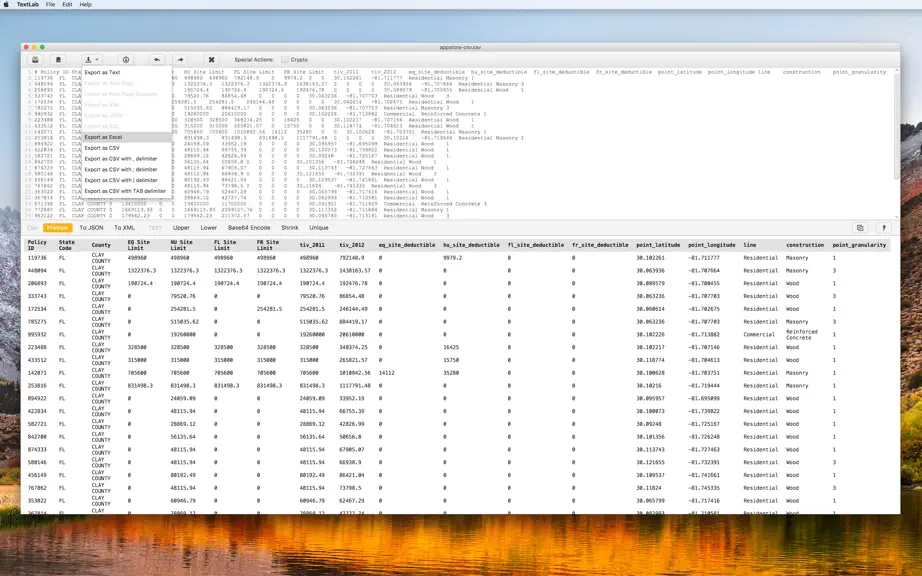Click policy ID cell 353022
This screenshot has width=922, height=576.
[x=37, y=501]
